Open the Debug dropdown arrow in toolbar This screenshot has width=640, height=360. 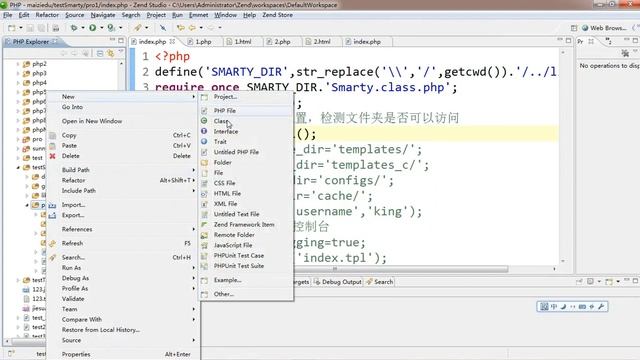(83, 28)
